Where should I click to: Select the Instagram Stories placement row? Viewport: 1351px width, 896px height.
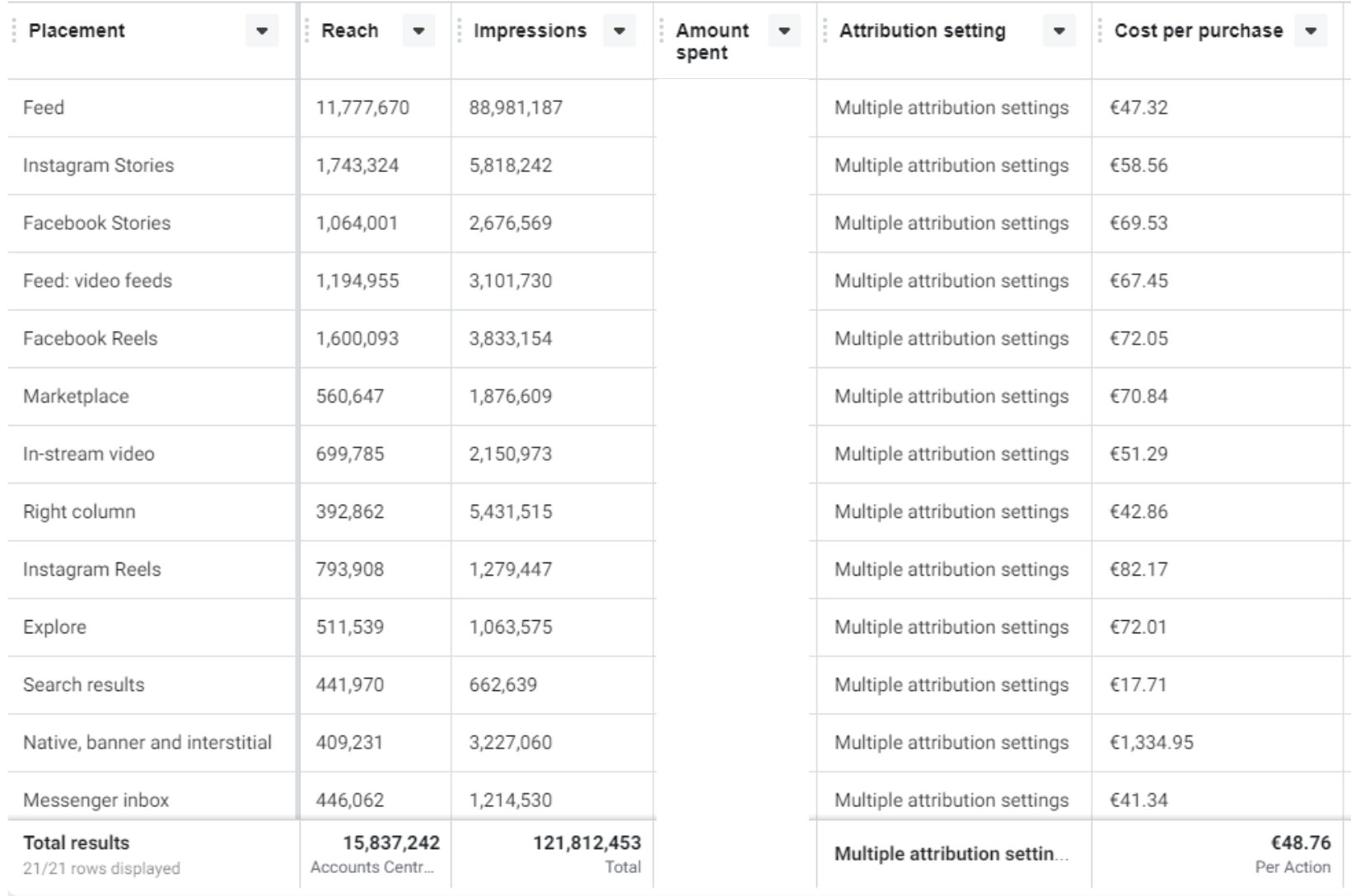[x=98, y=166]
